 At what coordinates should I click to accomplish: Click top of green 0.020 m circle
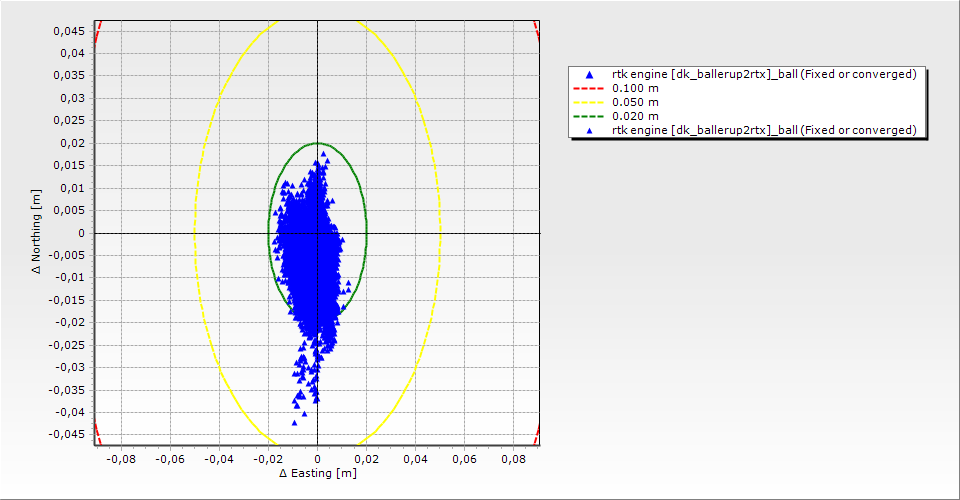318,143
